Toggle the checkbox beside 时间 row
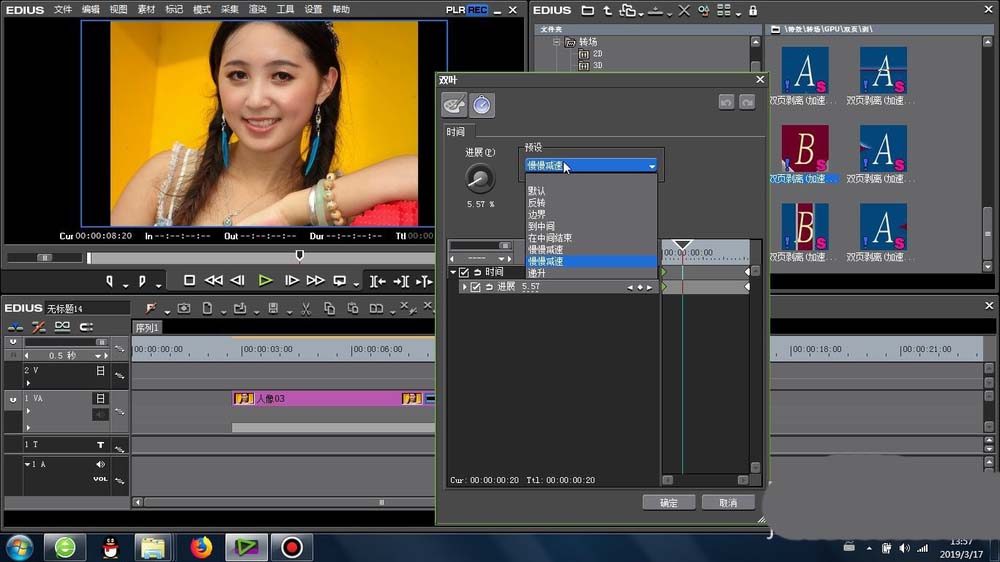Screen dimensions: 1000x562 click(464, 272)
